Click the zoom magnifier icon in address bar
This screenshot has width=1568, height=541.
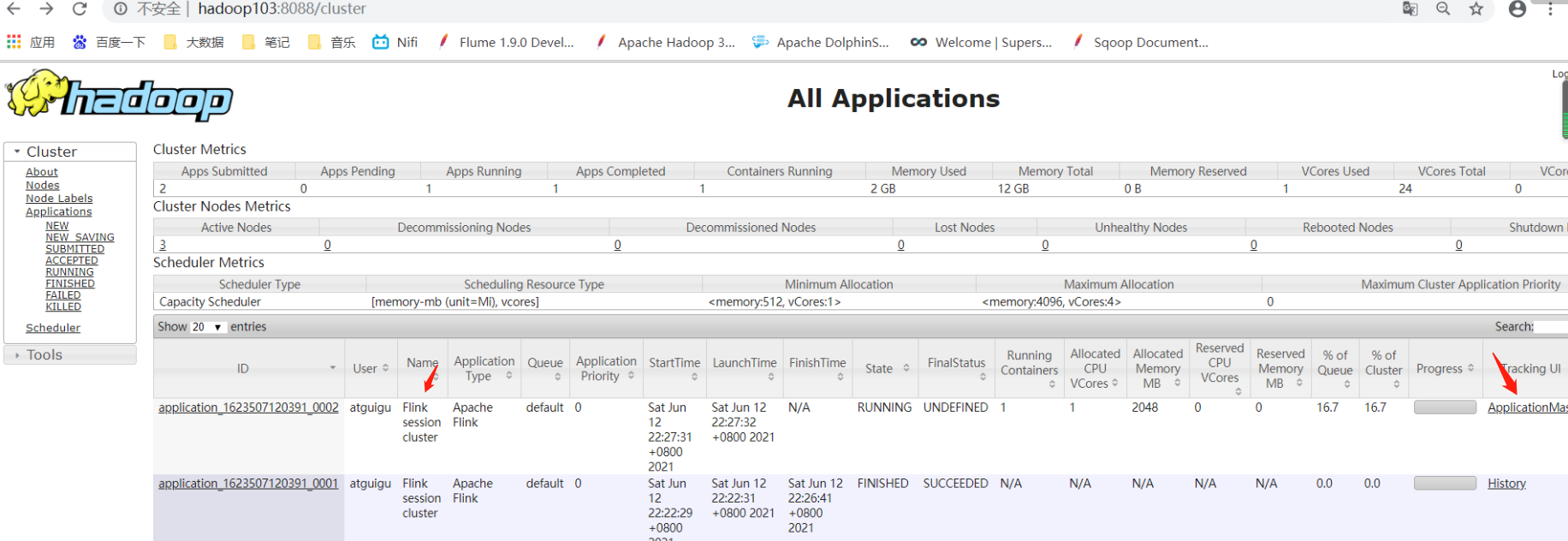1443,9
